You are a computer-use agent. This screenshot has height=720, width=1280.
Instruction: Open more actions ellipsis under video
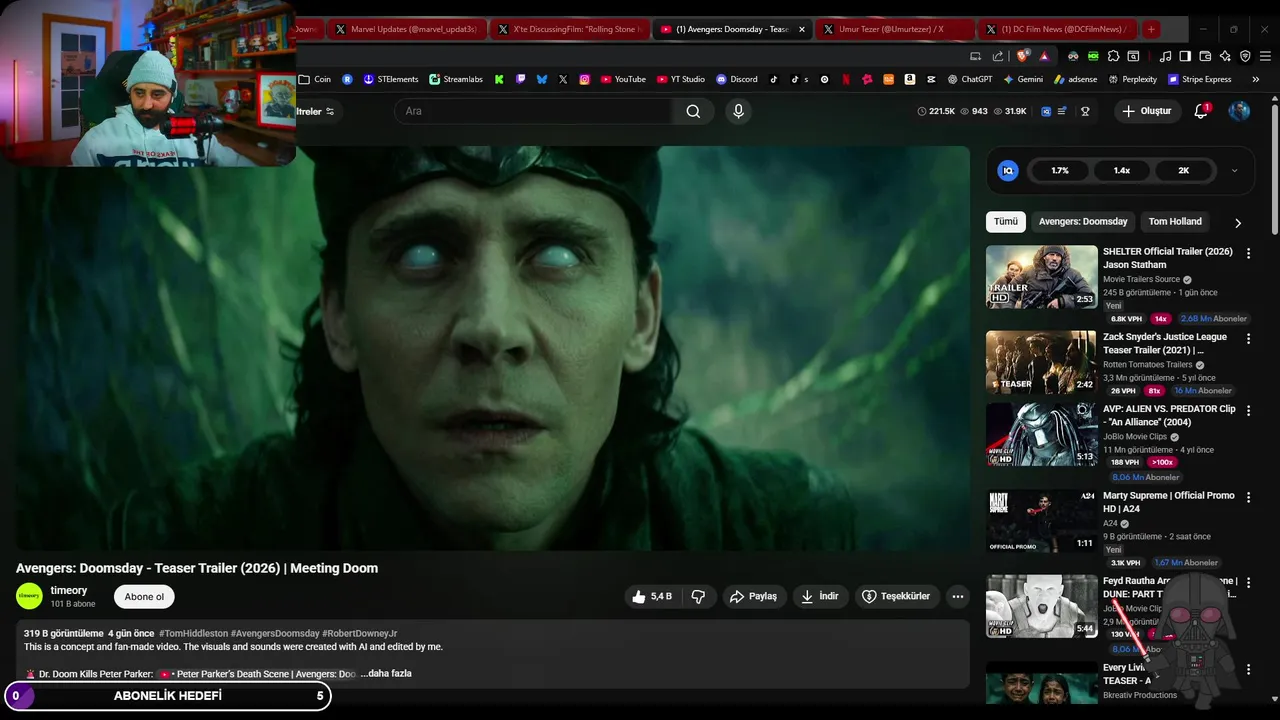(x=958, y=597)
